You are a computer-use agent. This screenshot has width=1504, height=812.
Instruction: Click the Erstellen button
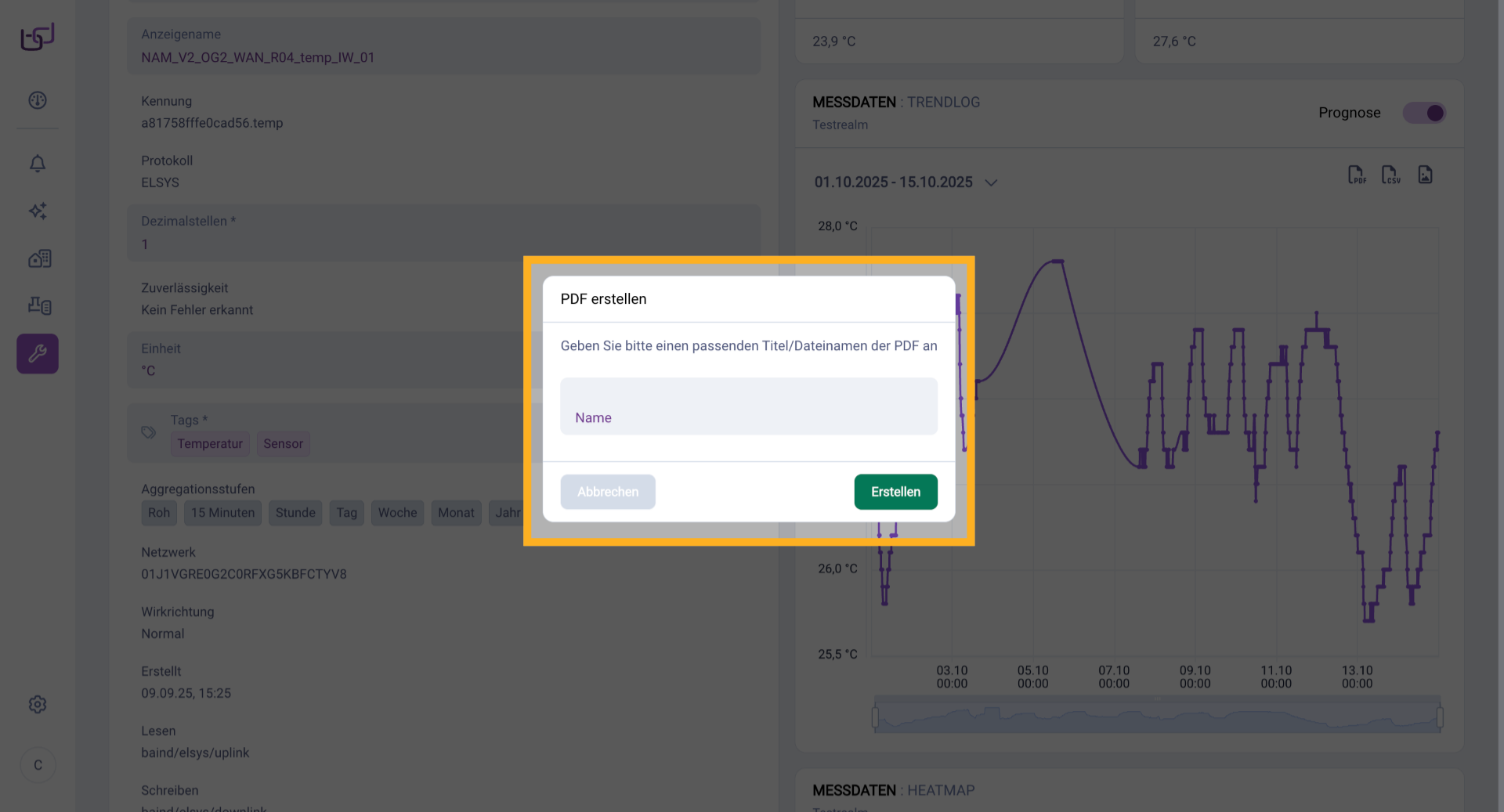point(895,492)
